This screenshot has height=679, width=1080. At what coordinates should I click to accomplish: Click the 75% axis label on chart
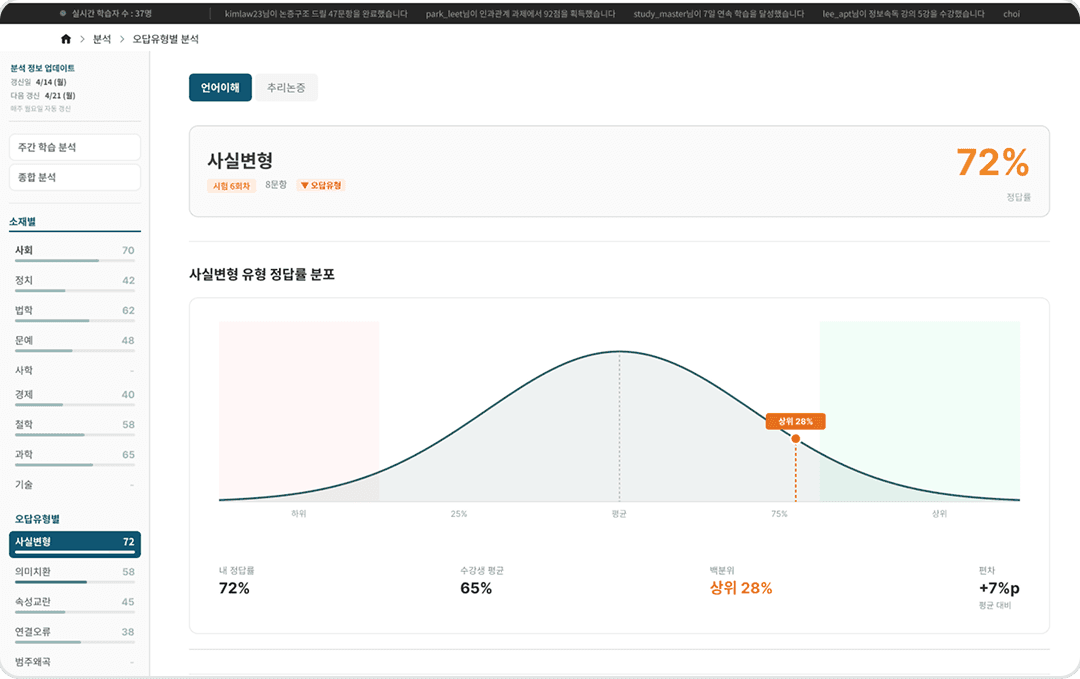(779, 514)
